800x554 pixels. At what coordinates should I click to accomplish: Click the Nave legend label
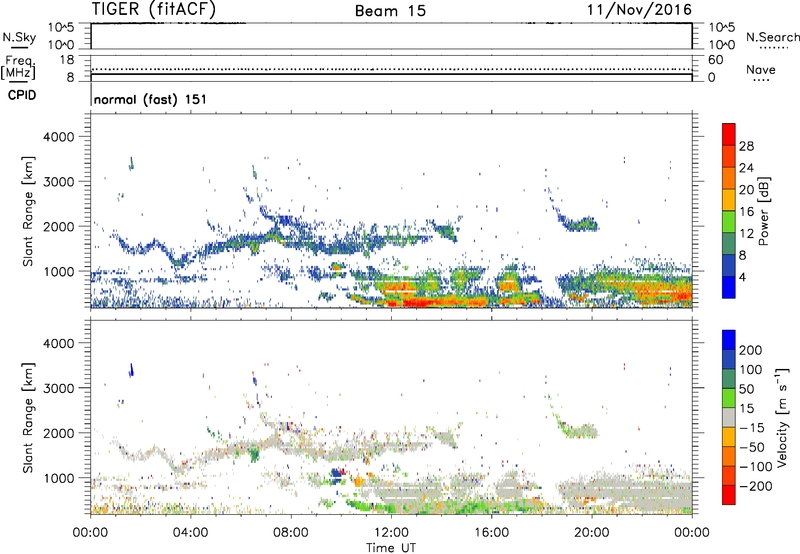(761, 69)
